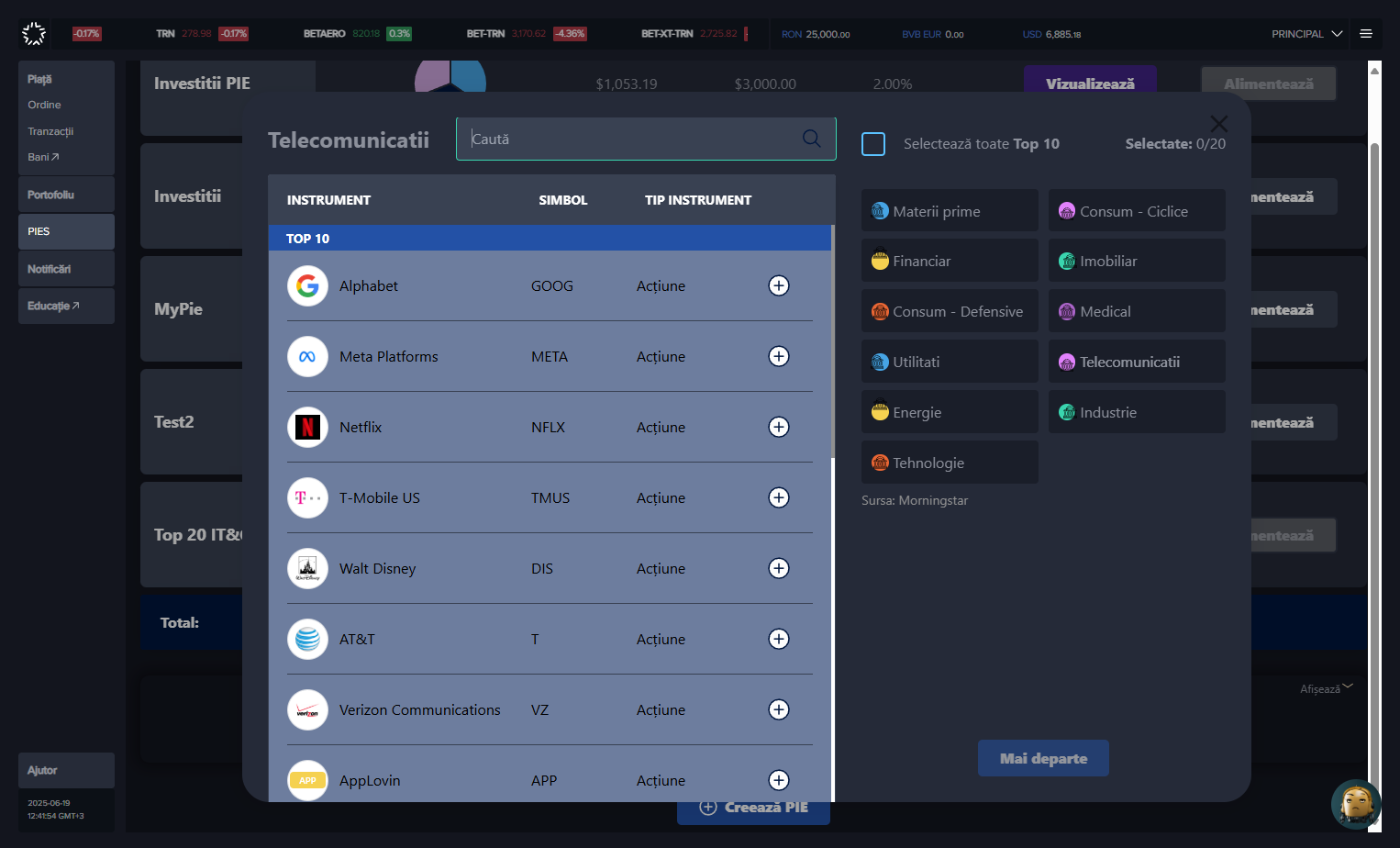Click the platform logo icon
The image size is (1400, 848).
[34, 34]
